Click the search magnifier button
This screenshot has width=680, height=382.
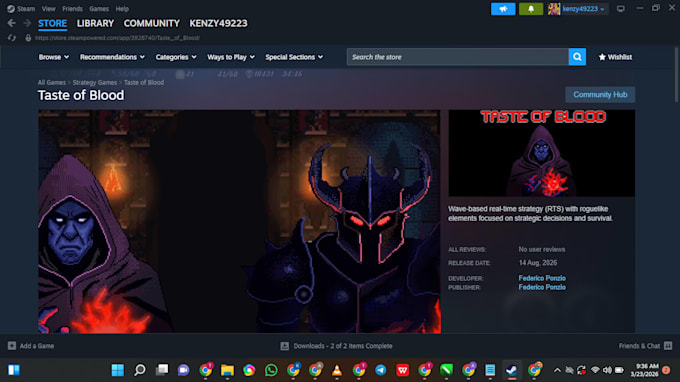pos(577,57)
